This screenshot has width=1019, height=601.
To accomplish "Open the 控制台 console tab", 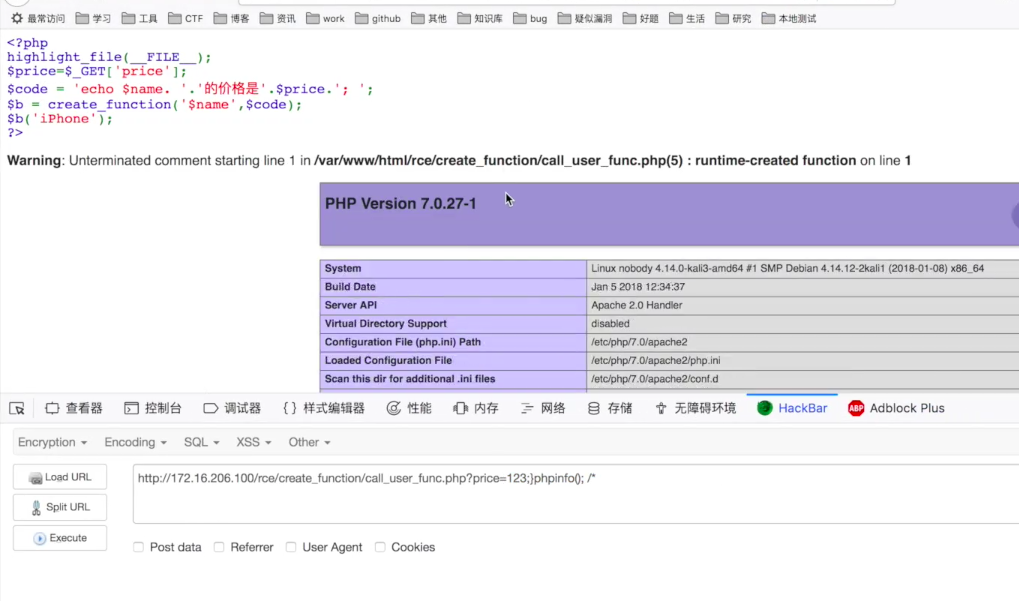I will coord(153,408).
